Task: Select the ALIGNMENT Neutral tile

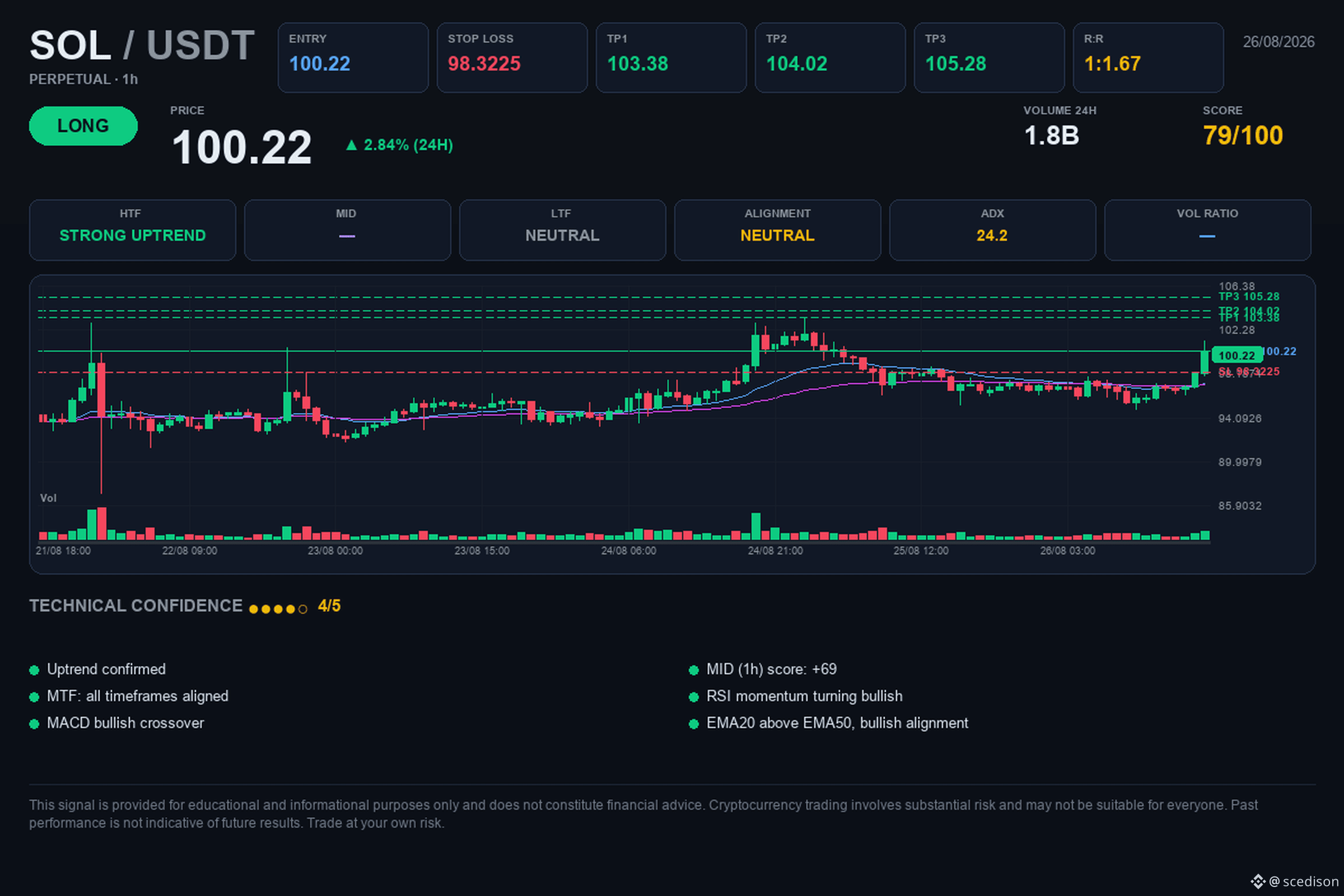Action: [x=778, y=230]
